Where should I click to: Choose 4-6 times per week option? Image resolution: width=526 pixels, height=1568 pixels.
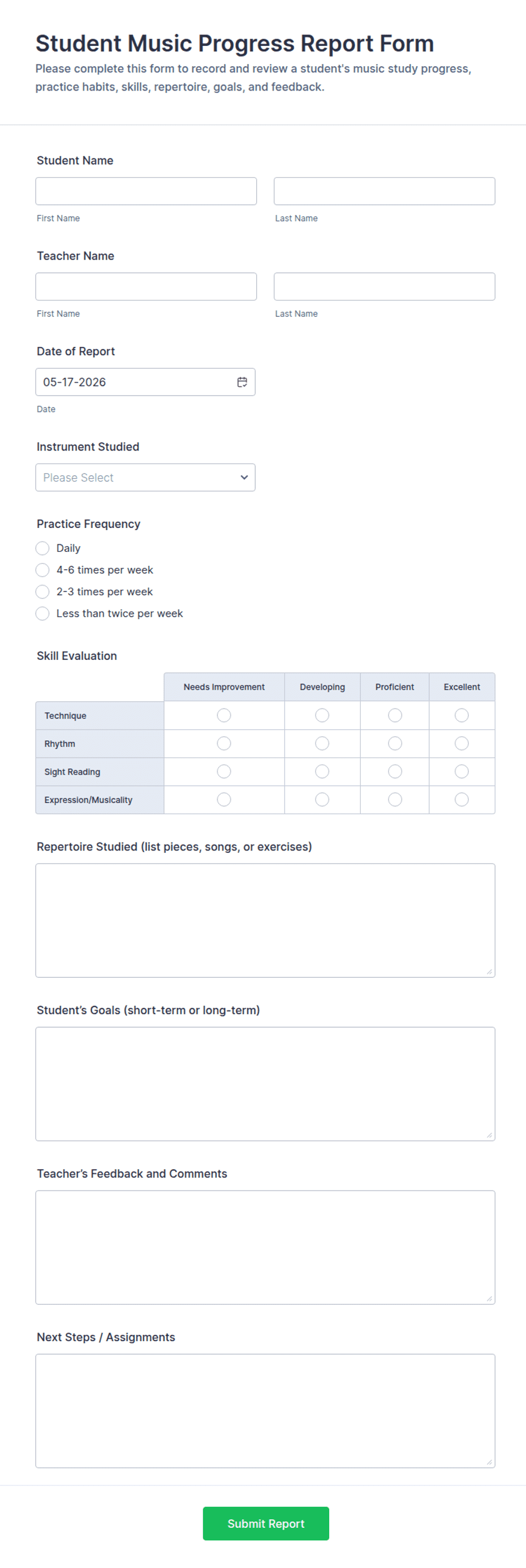tap(42, 570)
